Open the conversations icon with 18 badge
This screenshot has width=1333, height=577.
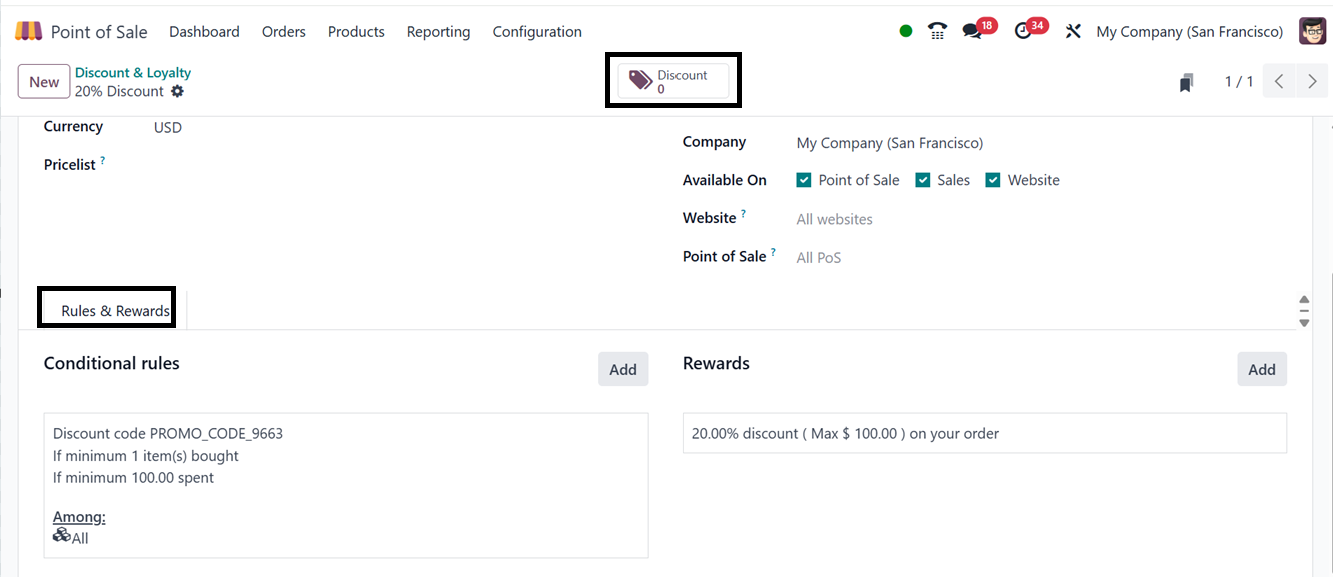click(972, 31)
